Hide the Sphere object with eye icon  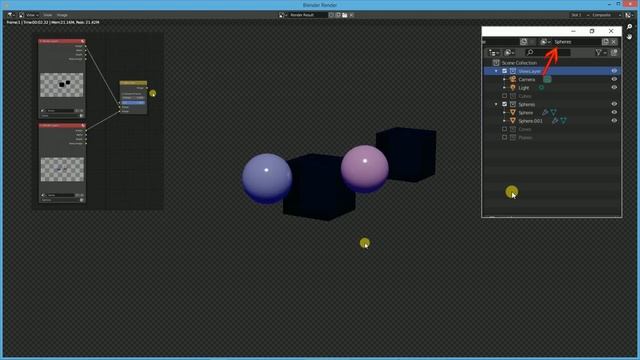pyautogui.click(x=614, y=112)
